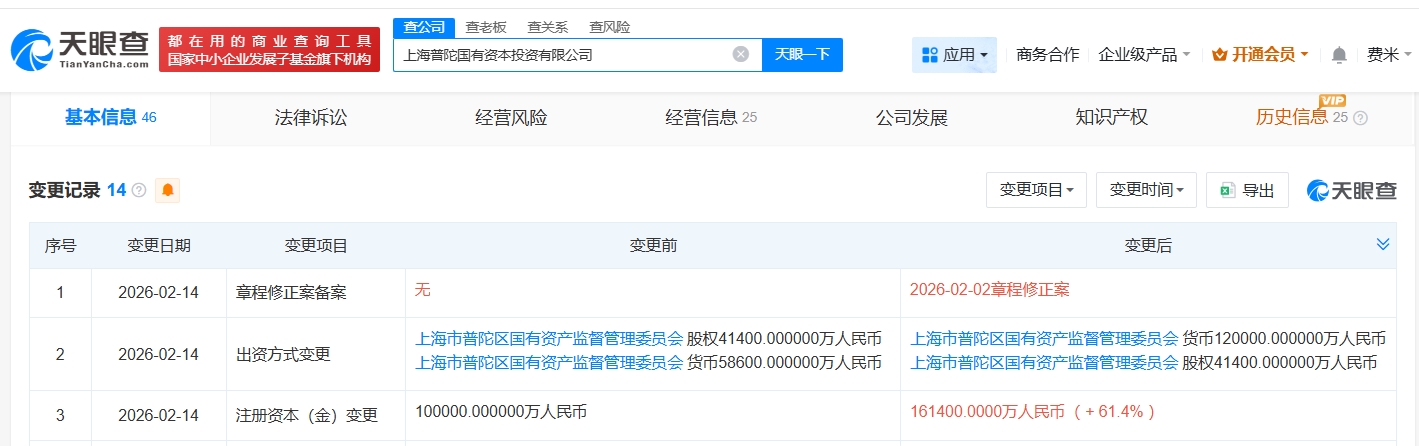This screenshot has height=446, width=1419.
Task: Open the 商务合作 link
Action: (1047, 55)
